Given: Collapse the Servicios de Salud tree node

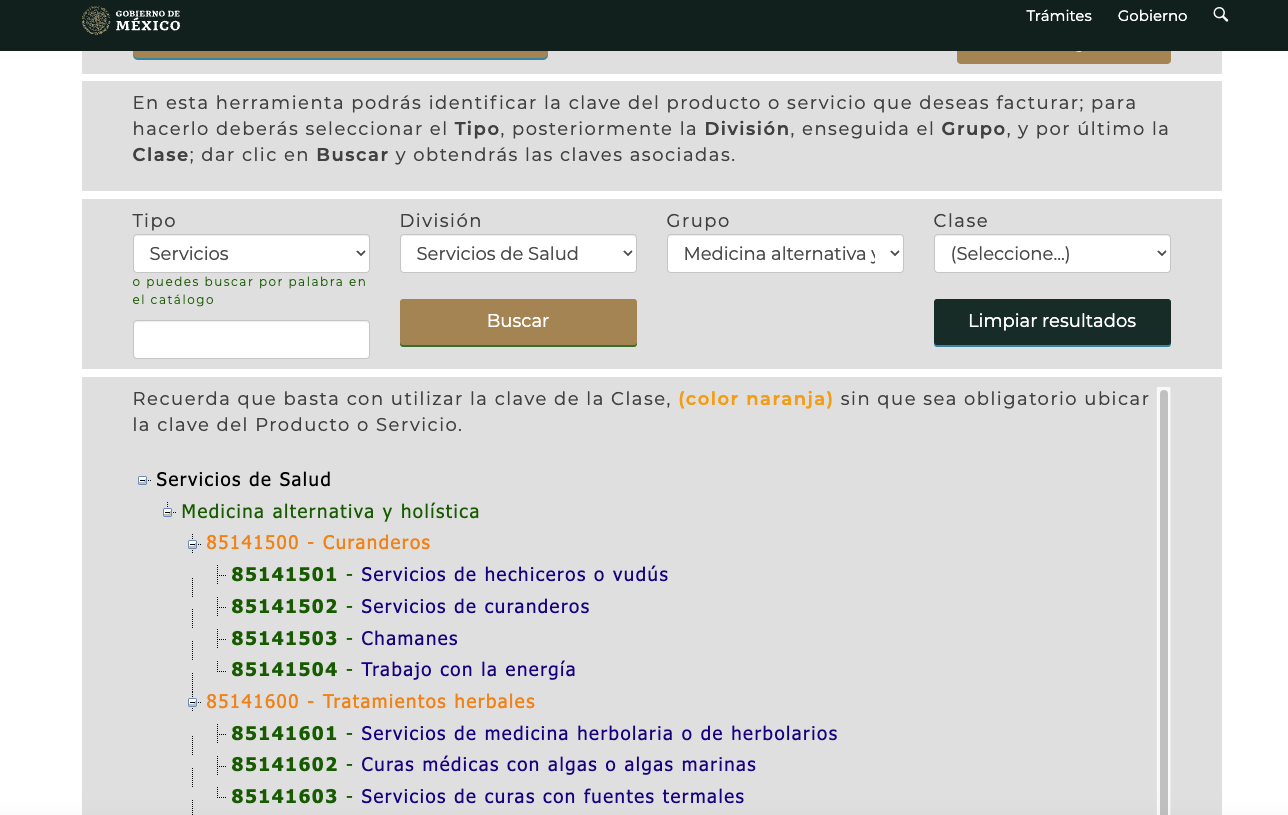Looking at the screenshot, I should point(144,481).
